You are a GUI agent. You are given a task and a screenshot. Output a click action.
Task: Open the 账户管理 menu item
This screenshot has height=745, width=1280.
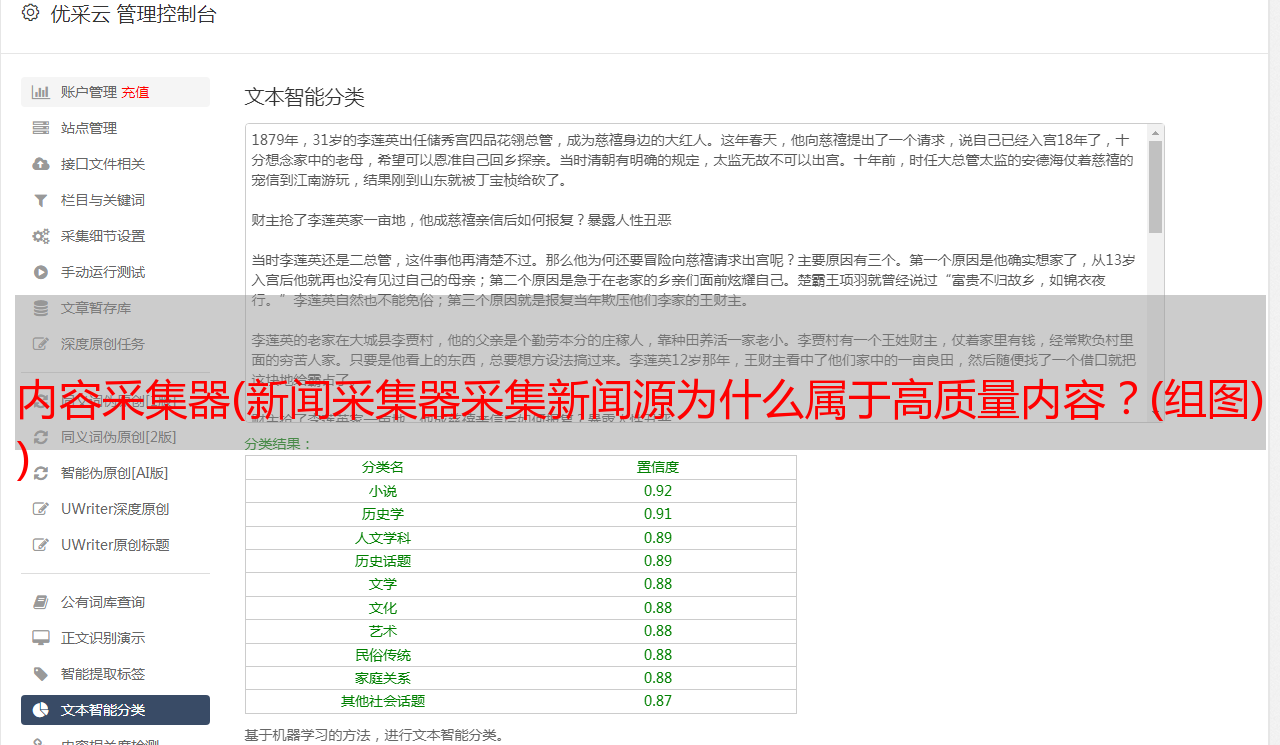[115, 92]
